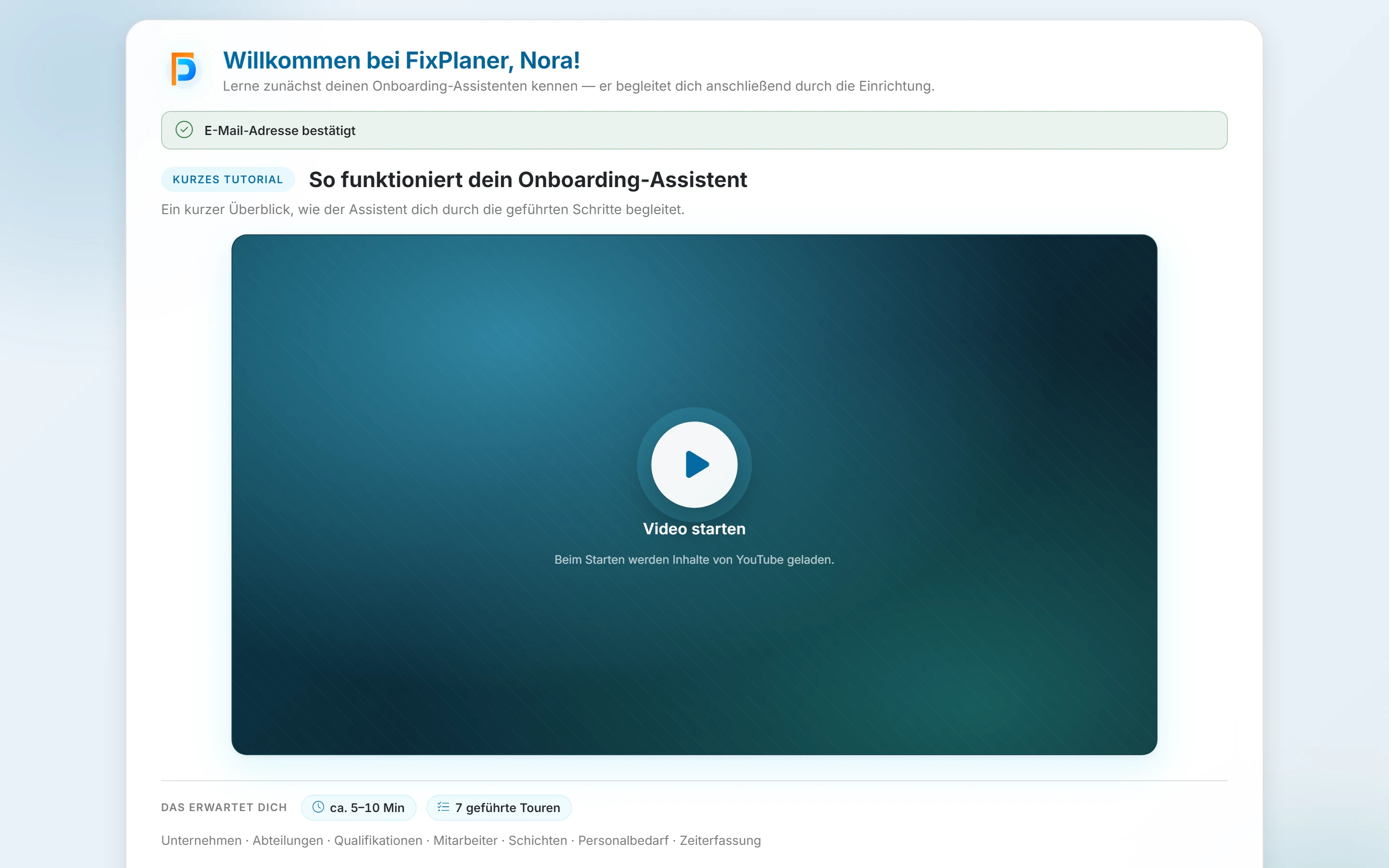Click the heading 'Willkommen bei FixPlaner, Nora!'
1389x868 pixels.
click(401, 60)
